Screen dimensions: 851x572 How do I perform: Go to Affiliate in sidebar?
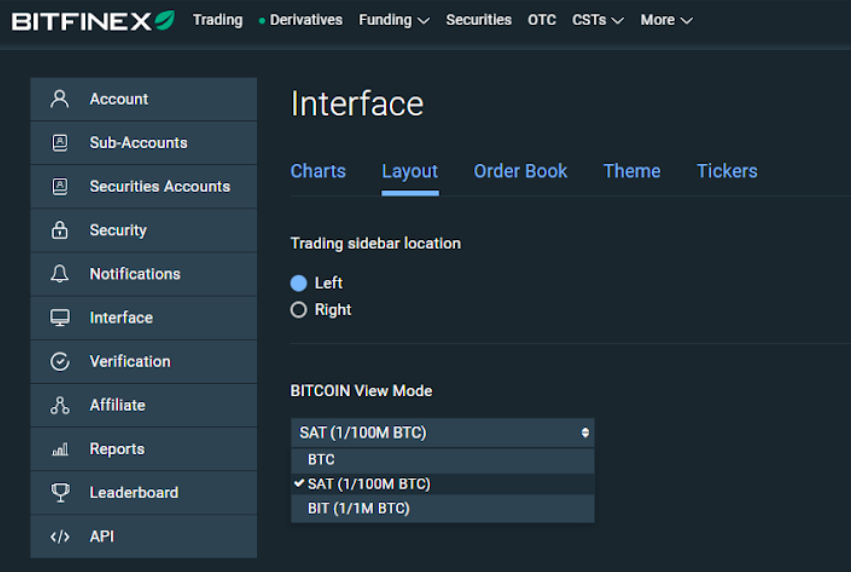(144, 405)
